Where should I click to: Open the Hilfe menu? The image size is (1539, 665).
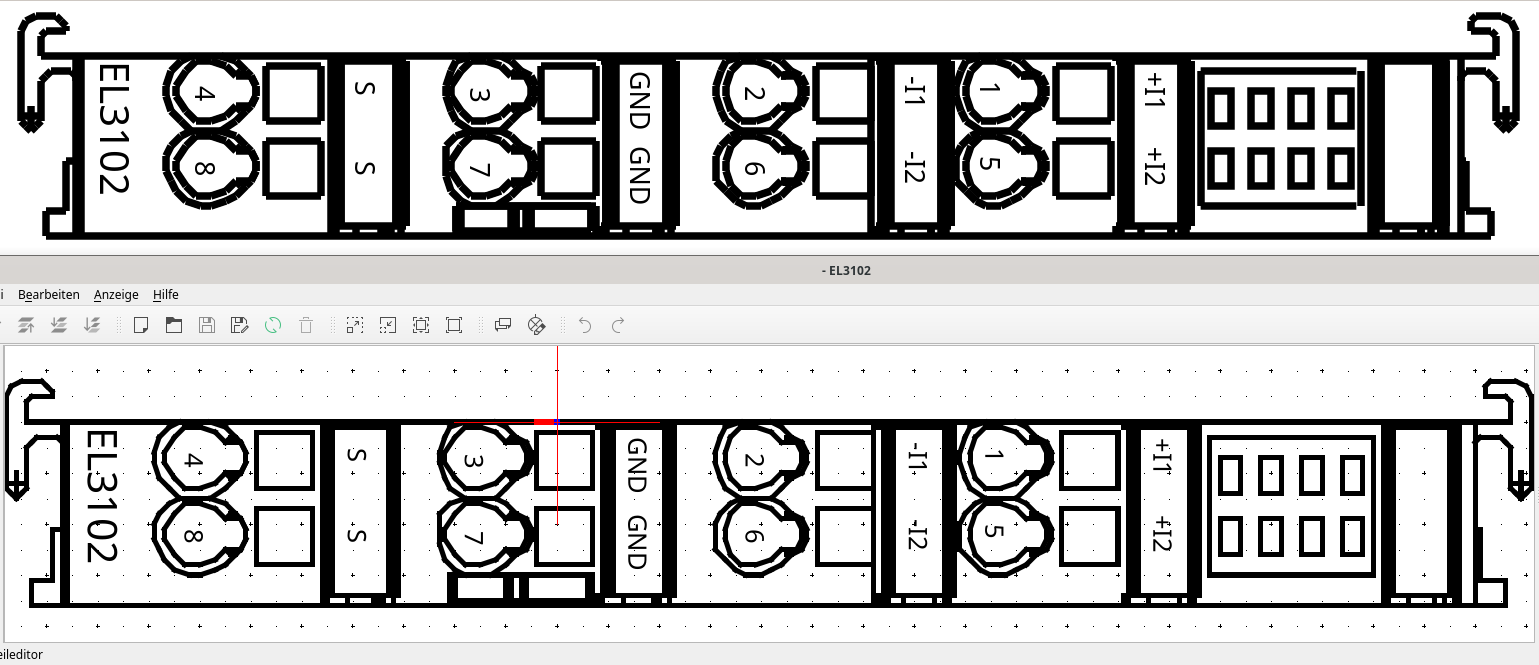point(166,295)
